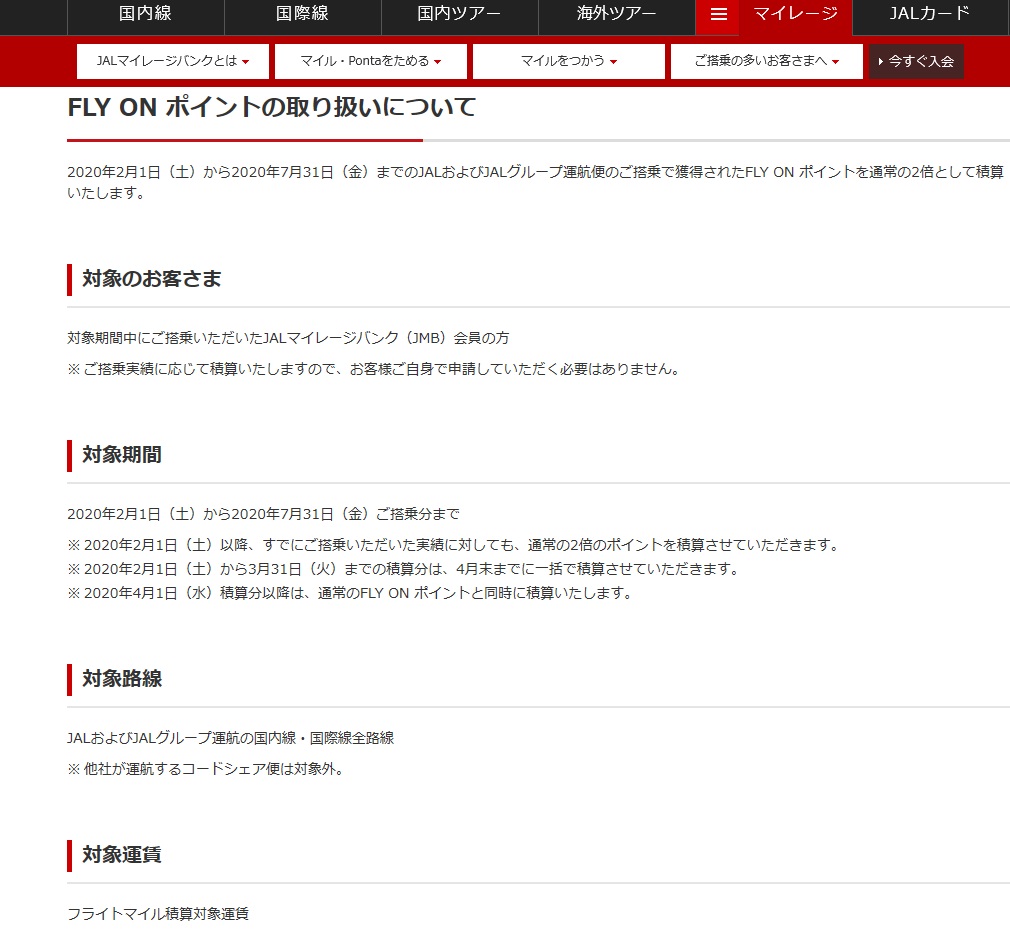The height and width of the screenshot is (933, 1010).
Task: Go to 国内ツアー tab
Action: [459, 14]
